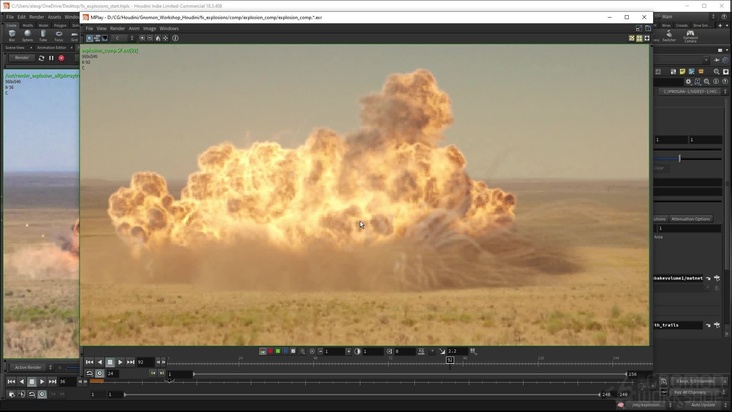The width and height of the screenshot is (732, 412).
Task: Click the first view mode icon in MPlay toolbar
Action: tap(89, 38)
